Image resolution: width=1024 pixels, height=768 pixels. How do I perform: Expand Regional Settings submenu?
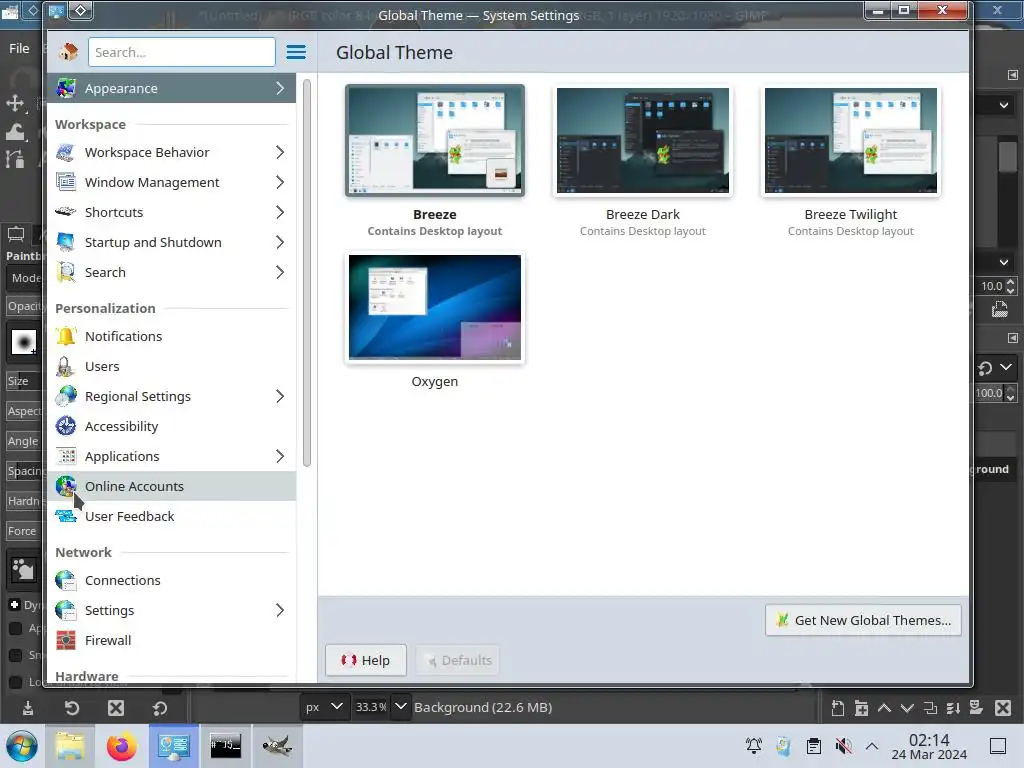coord(280,396)
